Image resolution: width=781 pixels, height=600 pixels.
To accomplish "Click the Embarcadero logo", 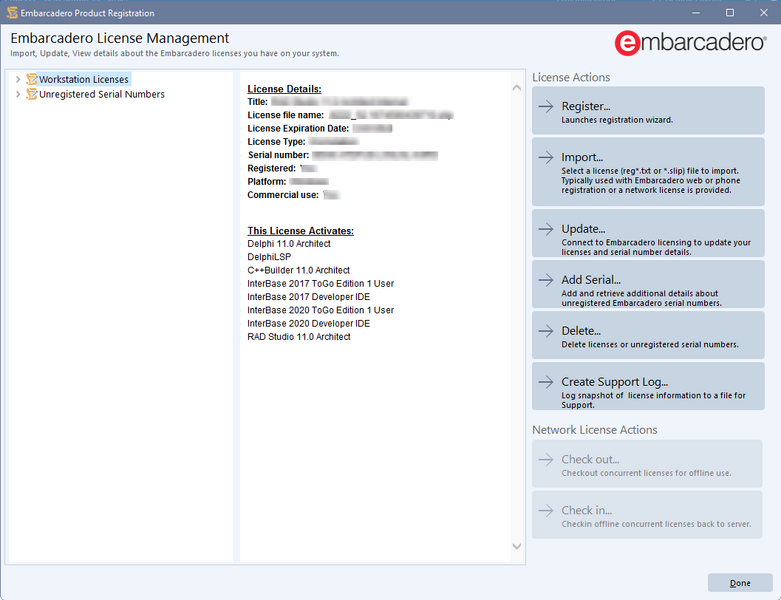I will 690,43.
